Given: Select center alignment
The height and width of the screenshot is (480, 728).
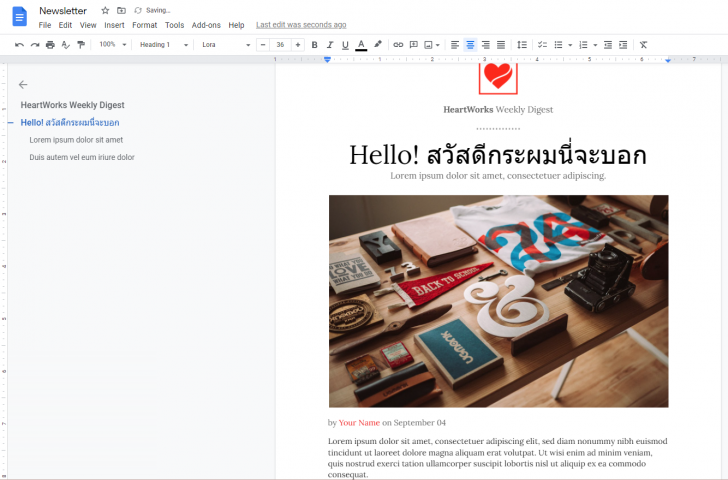Looking at the screenshot, I should pyautogui.click(x=470, y=45).
